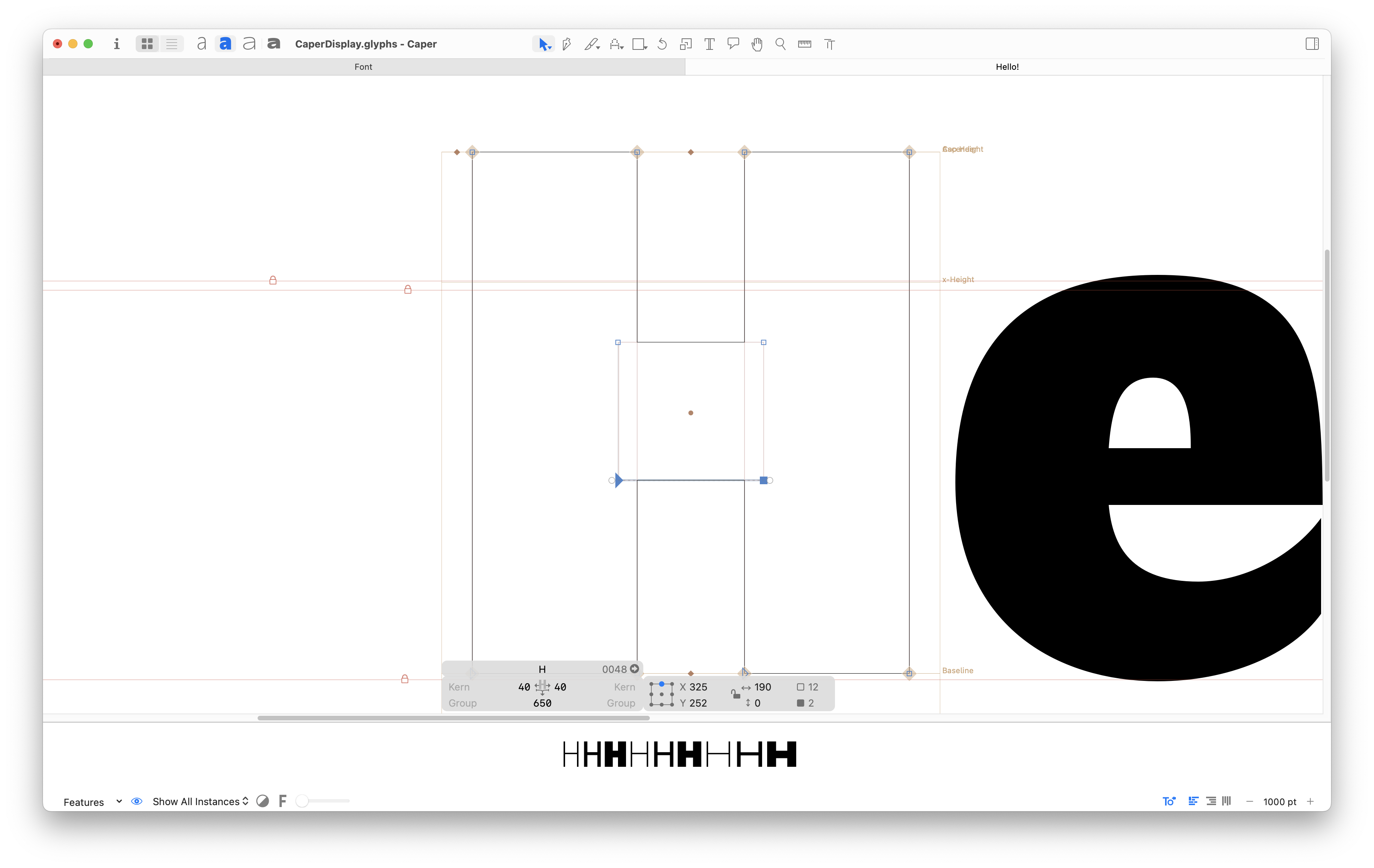Image resolution: width=1374 pixels, height=868 pixels.
Task: Click the selected filled square node
Action: pyautogui.click(x=763, y=480)
